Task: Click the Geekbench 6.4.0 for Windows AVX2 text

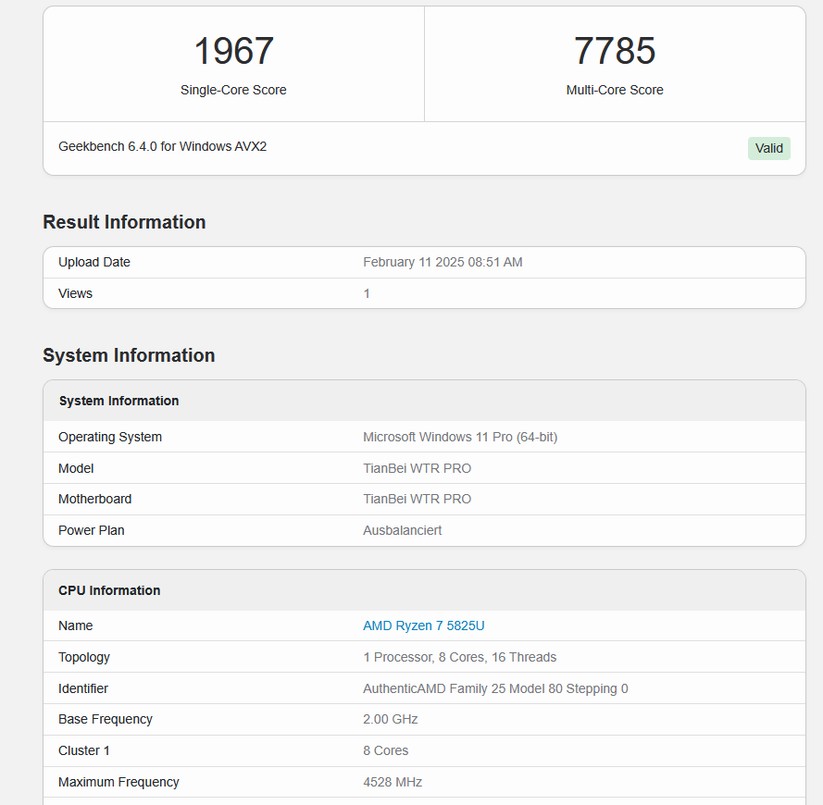Action: click(162, 147)
